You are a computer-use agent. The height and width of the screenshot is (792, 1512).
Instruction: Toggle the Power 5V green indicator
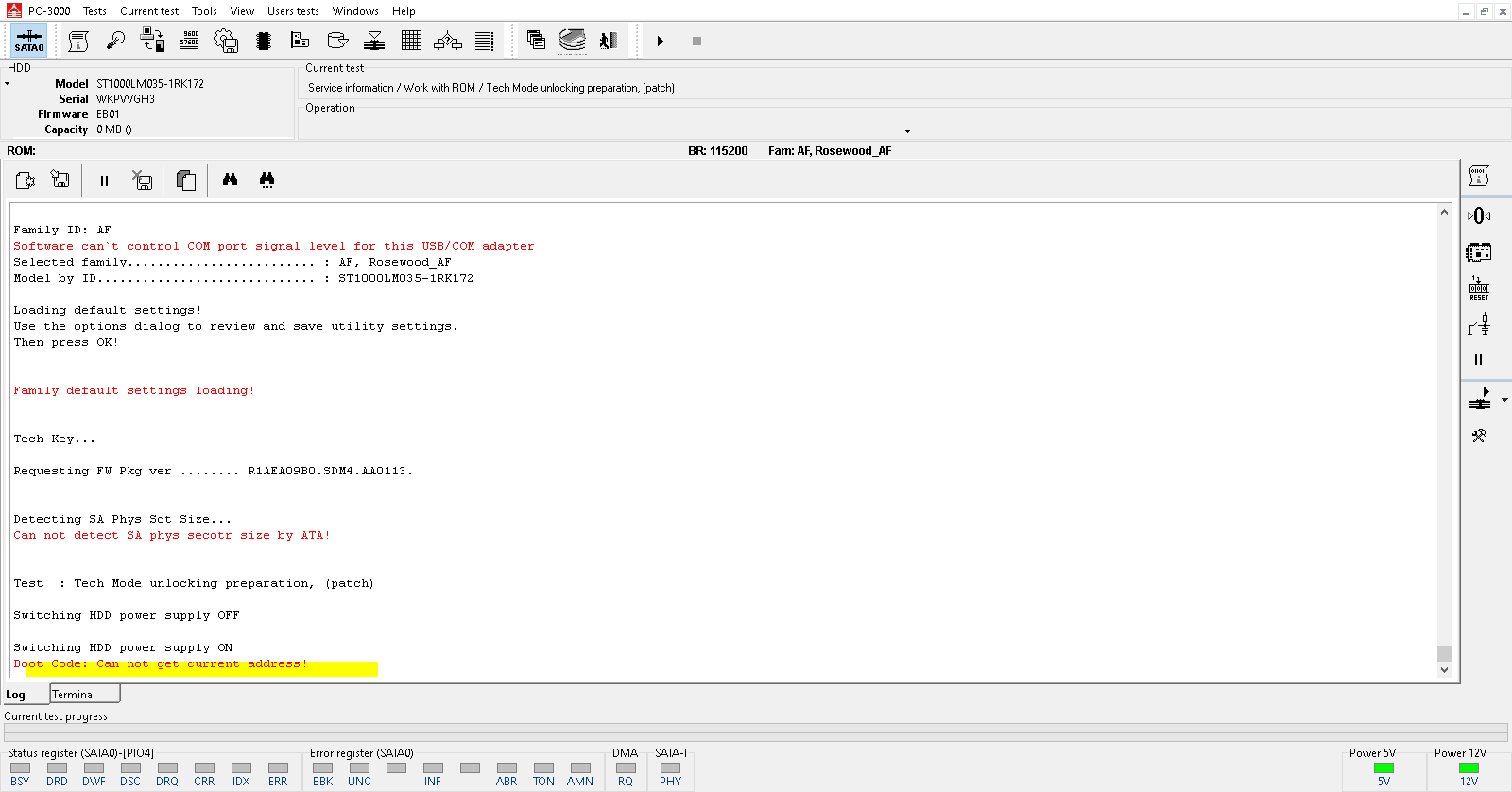coord(1383,767)
